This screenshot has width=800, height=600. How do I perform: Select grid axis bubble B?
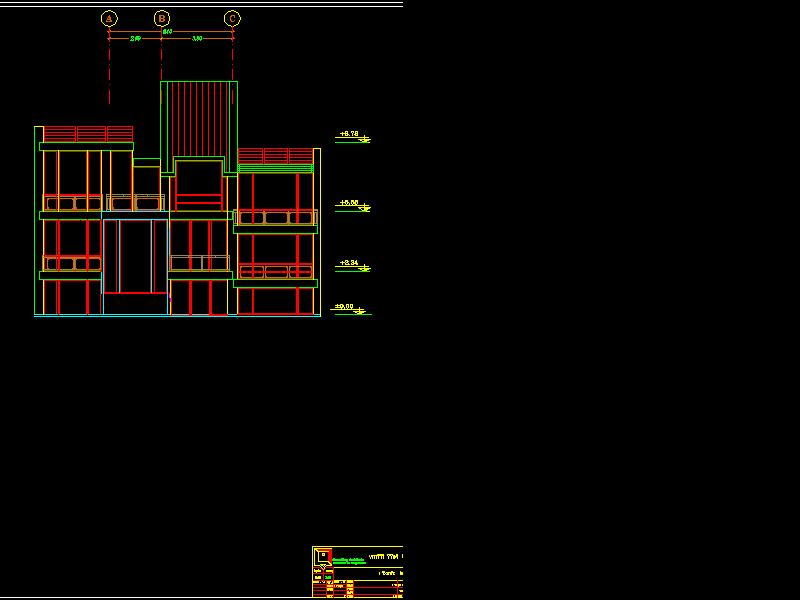tap(162, 18)
